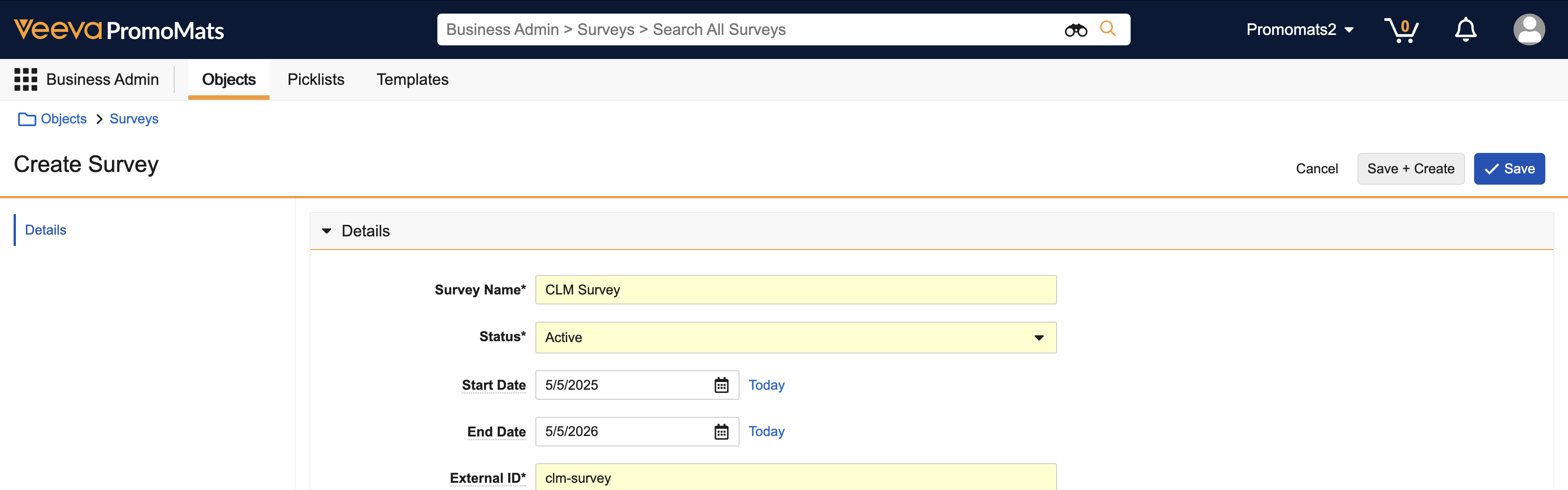Click the blue Save button
The width and height of the screenshot is (1568, 490).
click(x=1509, y=169)
